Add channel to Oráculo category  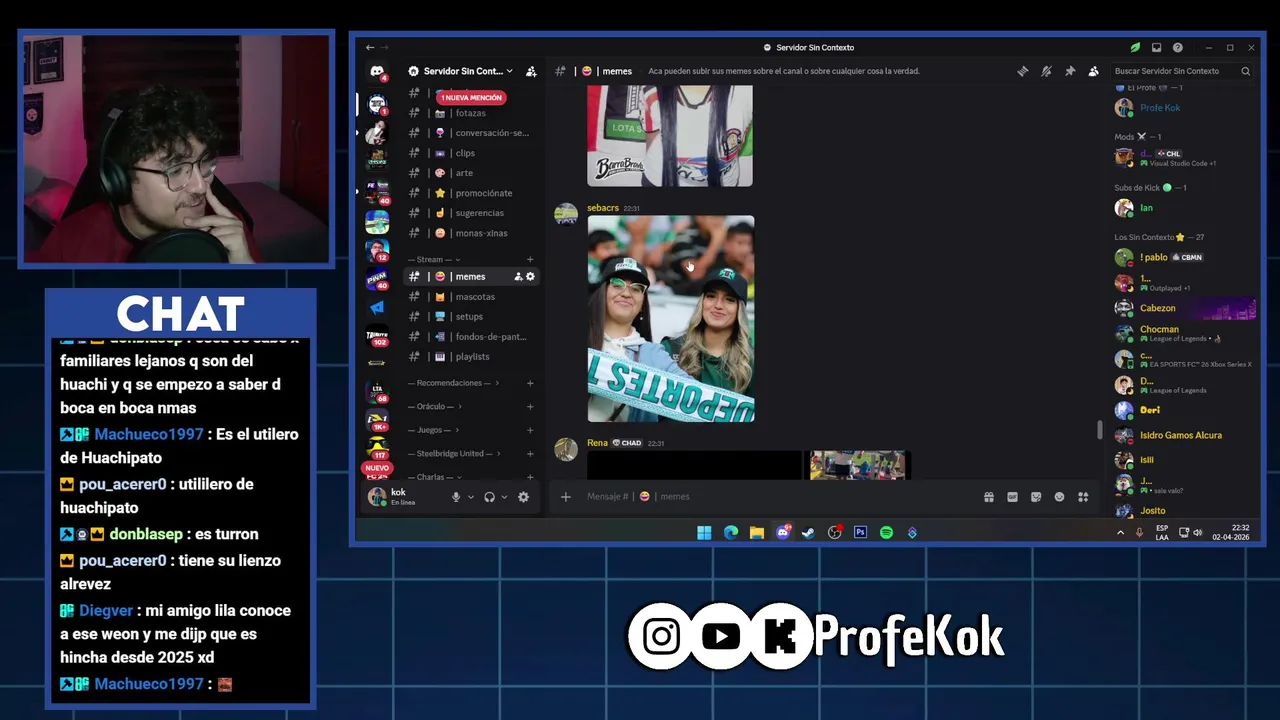pos(530,407)
